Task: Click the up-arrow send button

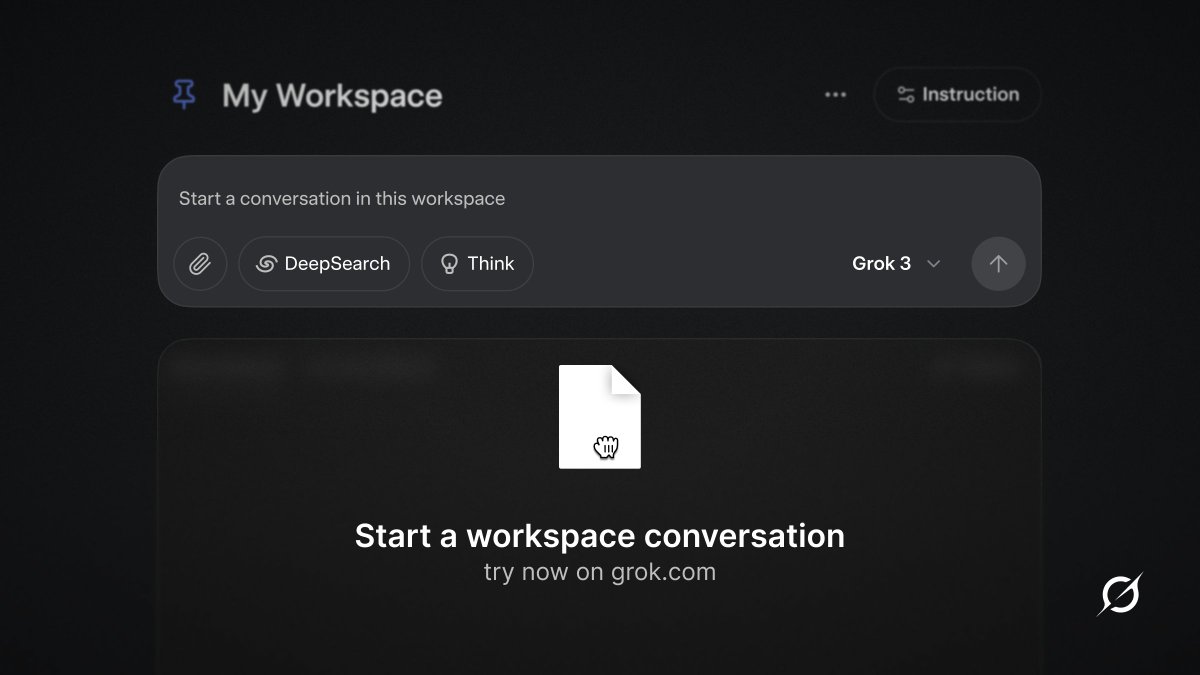Action: coord(998,264)
